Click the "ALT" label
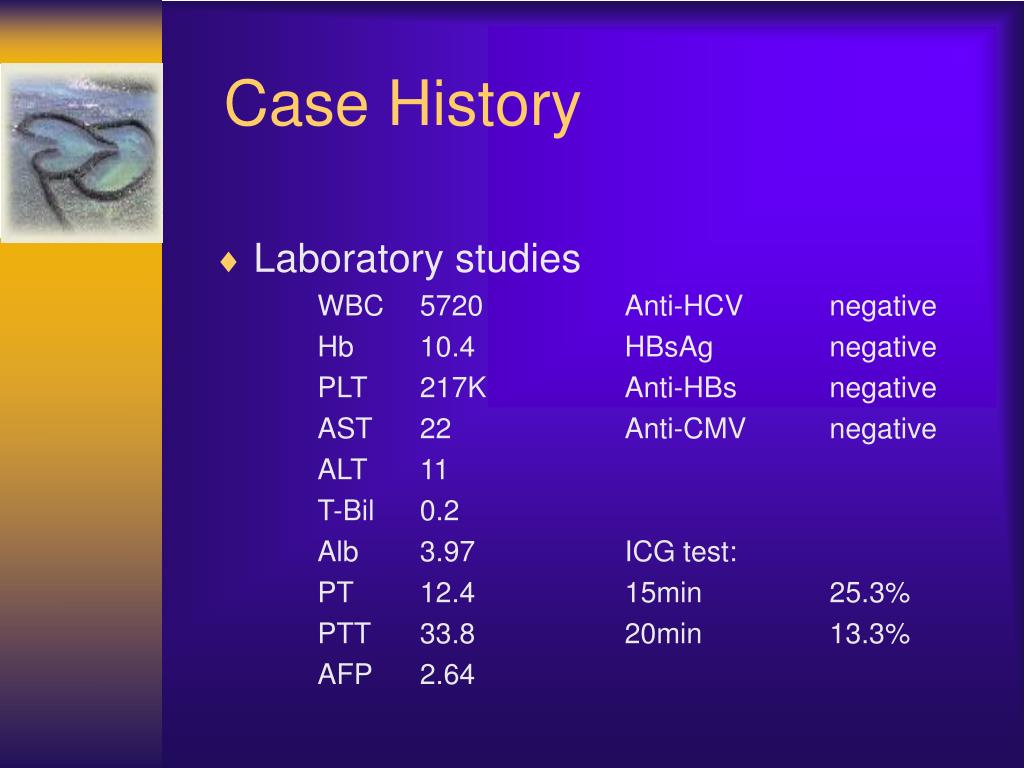1024x768 pixels. click(x=342, y=470)
